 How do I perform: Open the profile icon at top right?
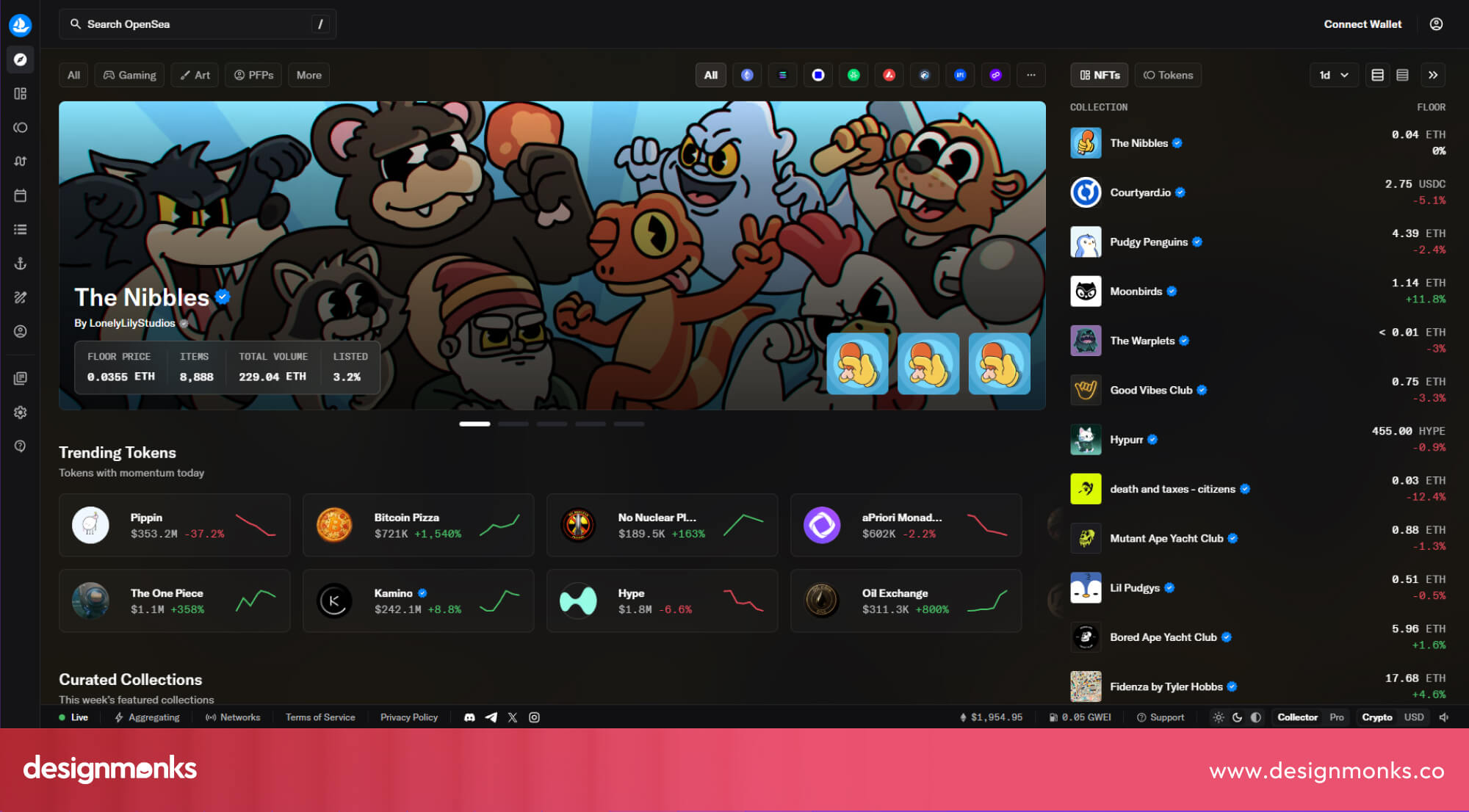click(1436, 24)
